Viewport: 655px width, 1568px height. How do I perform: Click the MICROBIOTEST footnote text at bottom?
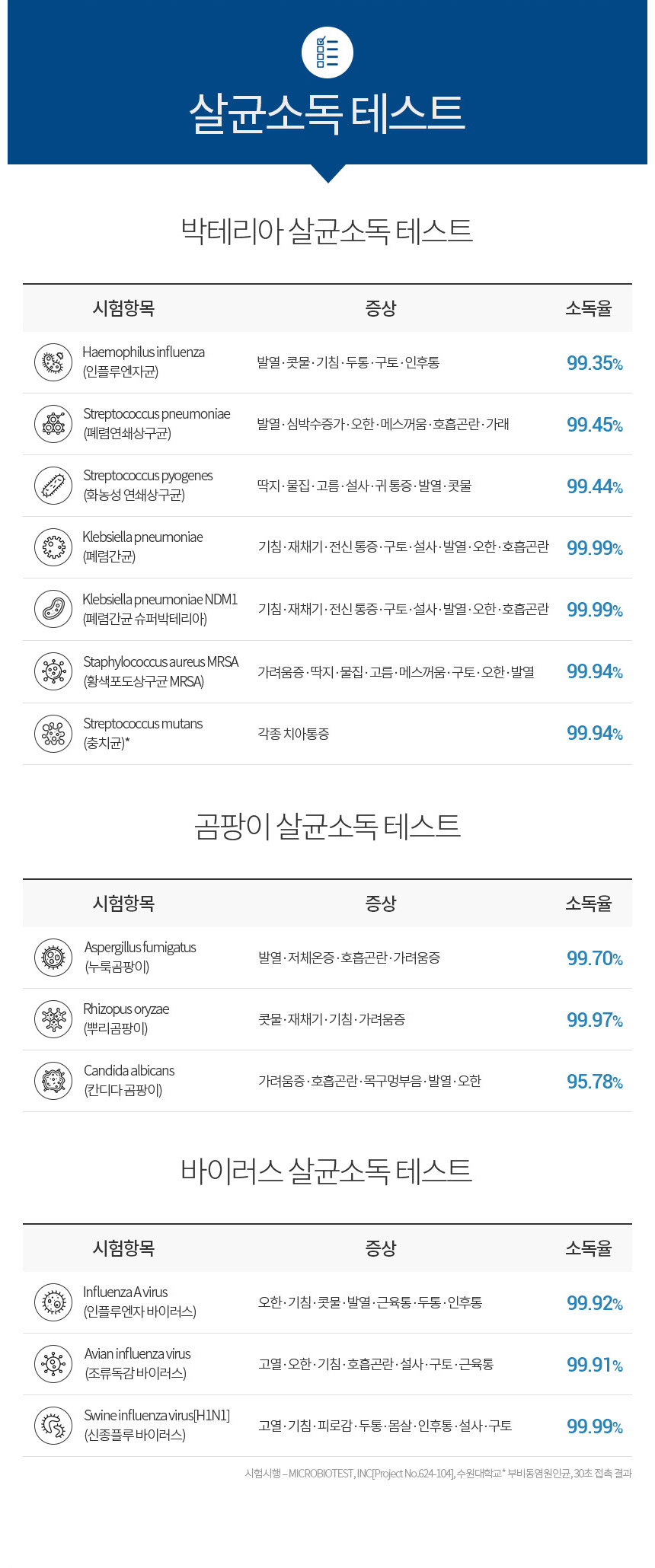click(x=438, y=1474)
